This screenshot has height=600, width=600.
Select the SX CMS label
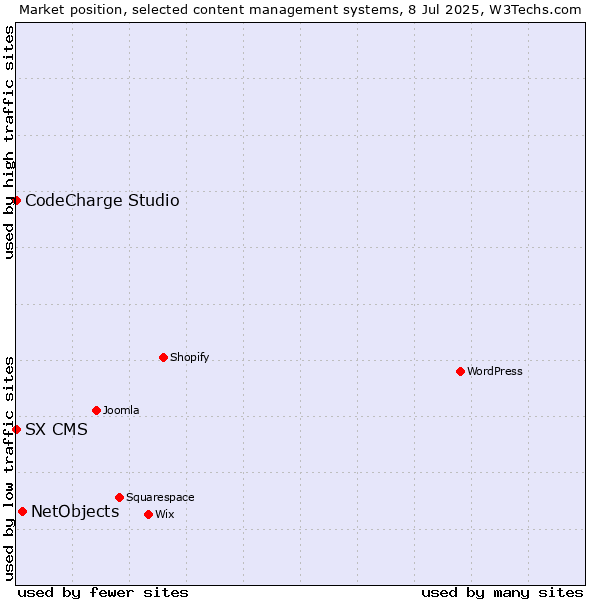click(56, 429)
